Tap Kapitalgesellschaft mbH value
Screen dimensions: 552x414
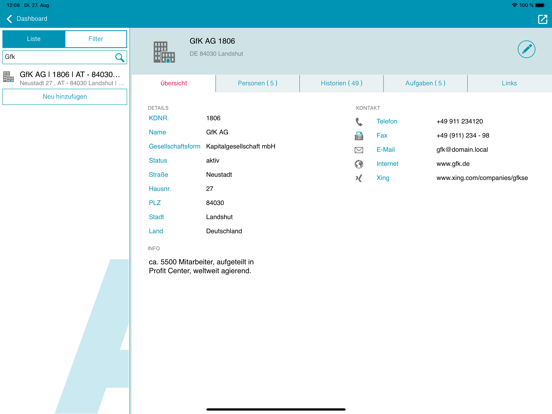(x=240, y=146)
